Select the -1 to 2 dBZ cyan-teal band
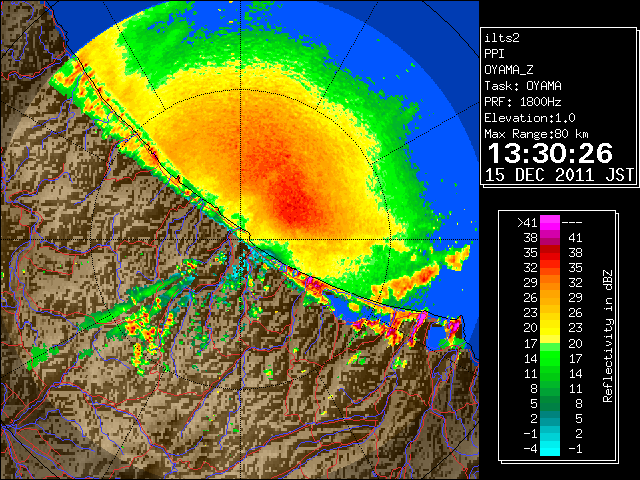 point(550,434)
